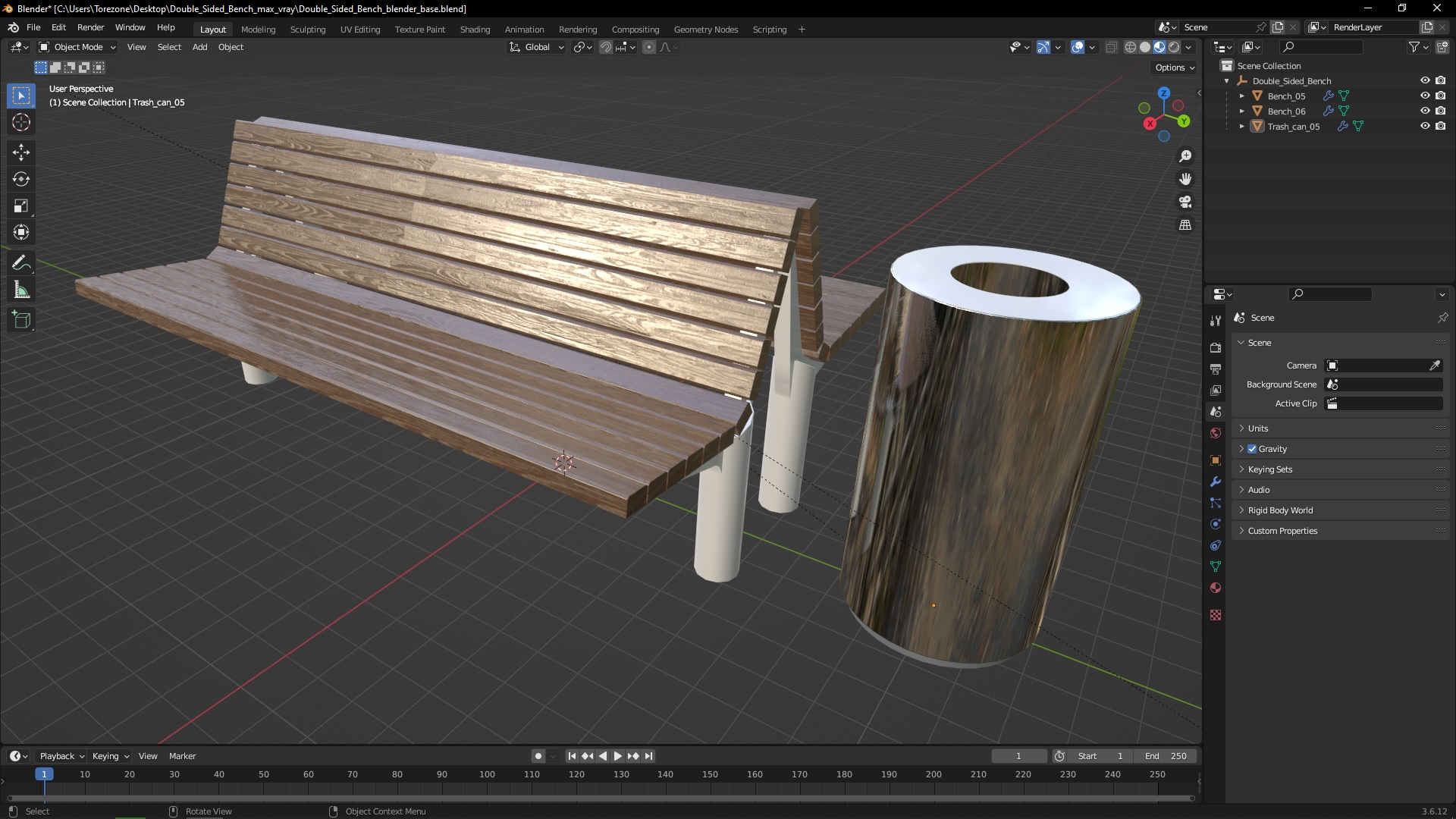Switch to UV Editing workspace
This screenshot has height=819, width=1456.
360,30
